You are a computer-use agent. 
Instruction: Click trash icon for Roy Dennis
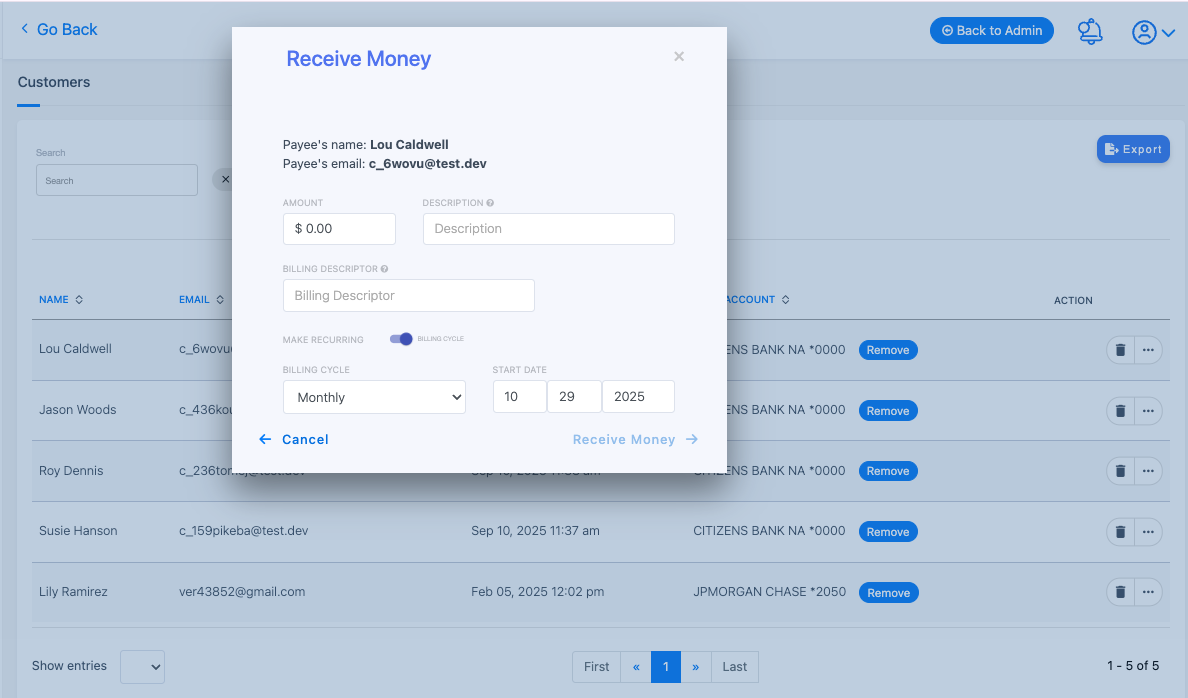point(1120,471)
